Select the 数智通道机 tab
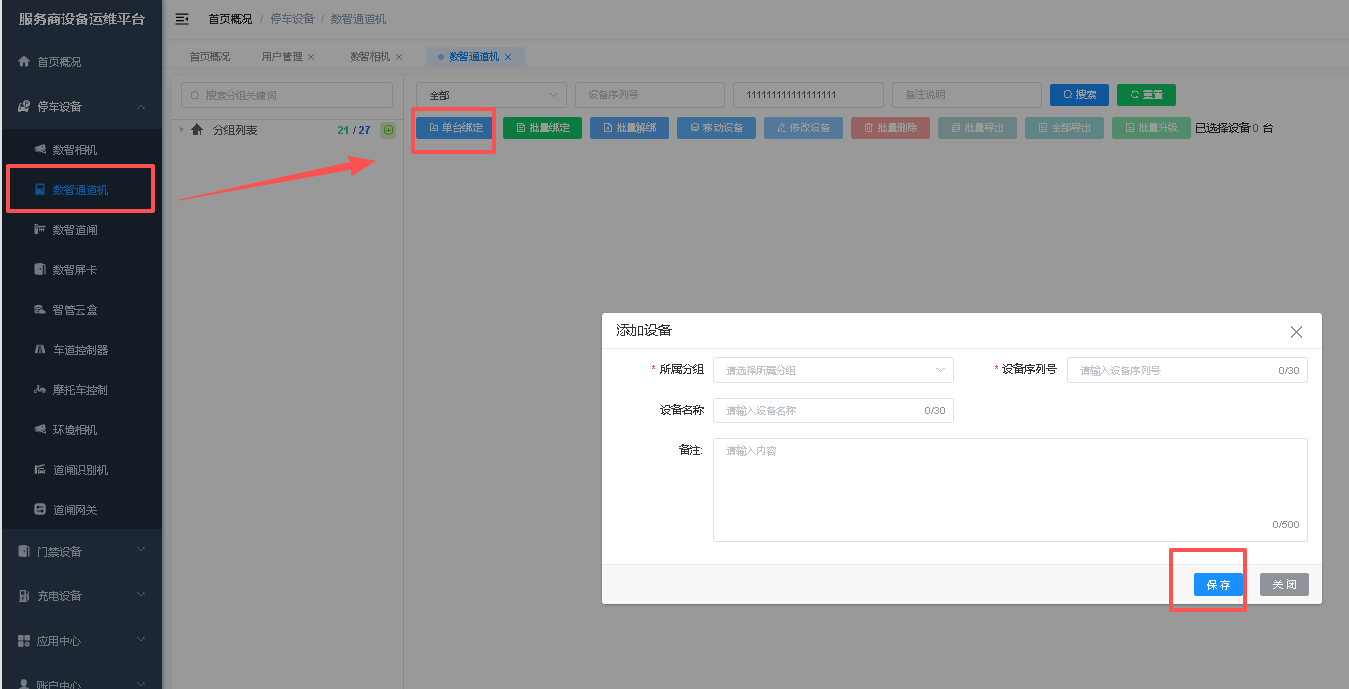Image resolution: width=1349 pixels, height=689 pixels. [474, 57]
